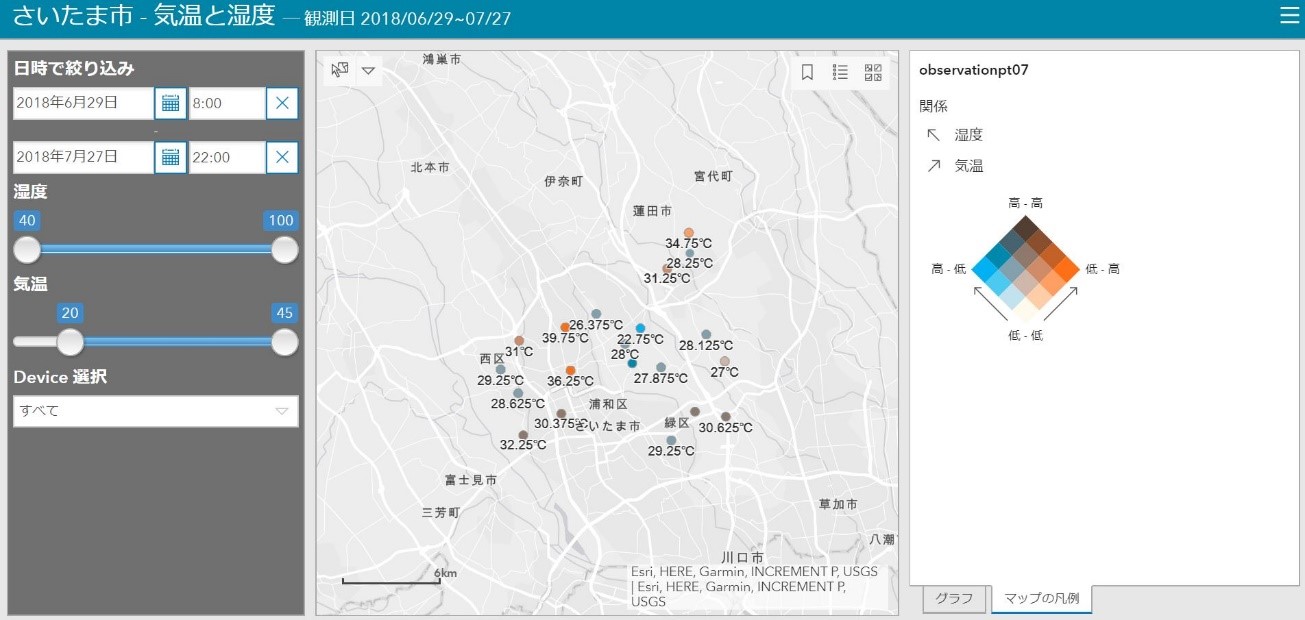Click the end date field 2018年7月27日
The width and height of the screenshot is (1305, 620).
pos(83,157)
